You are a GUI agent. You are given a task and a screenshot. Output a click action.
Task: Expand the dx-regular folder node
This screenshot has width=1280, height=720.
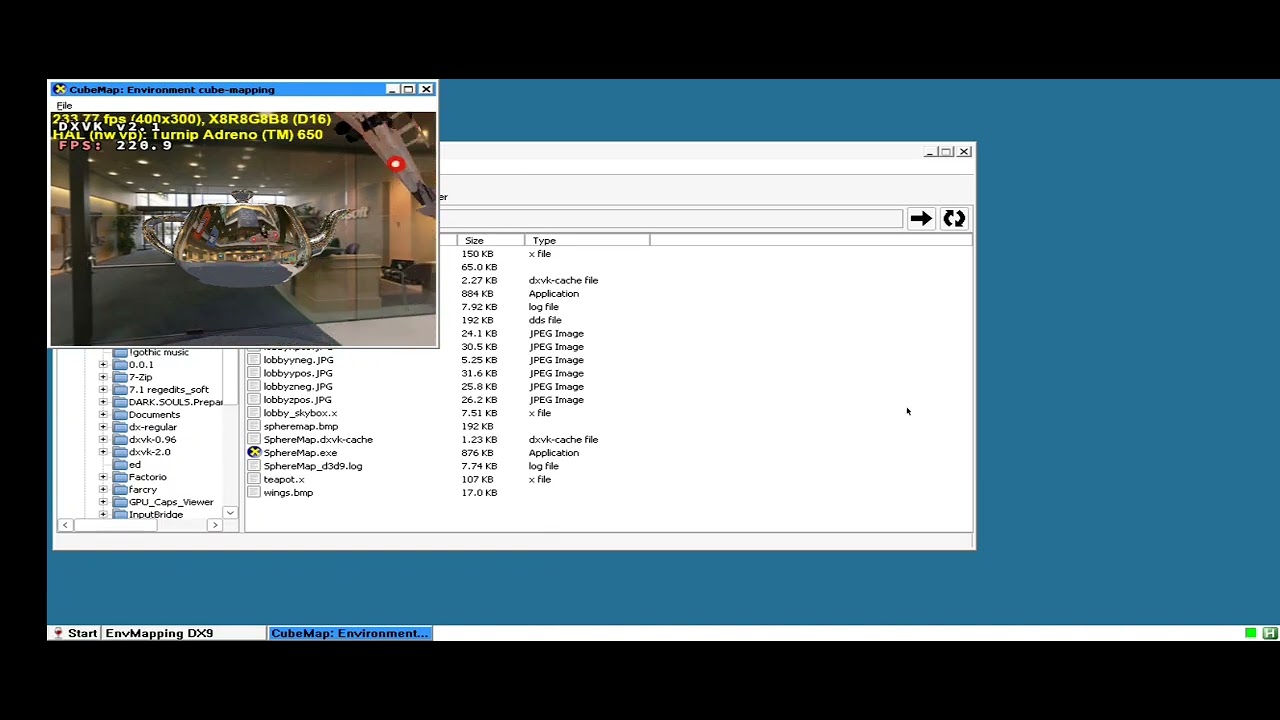103,427
